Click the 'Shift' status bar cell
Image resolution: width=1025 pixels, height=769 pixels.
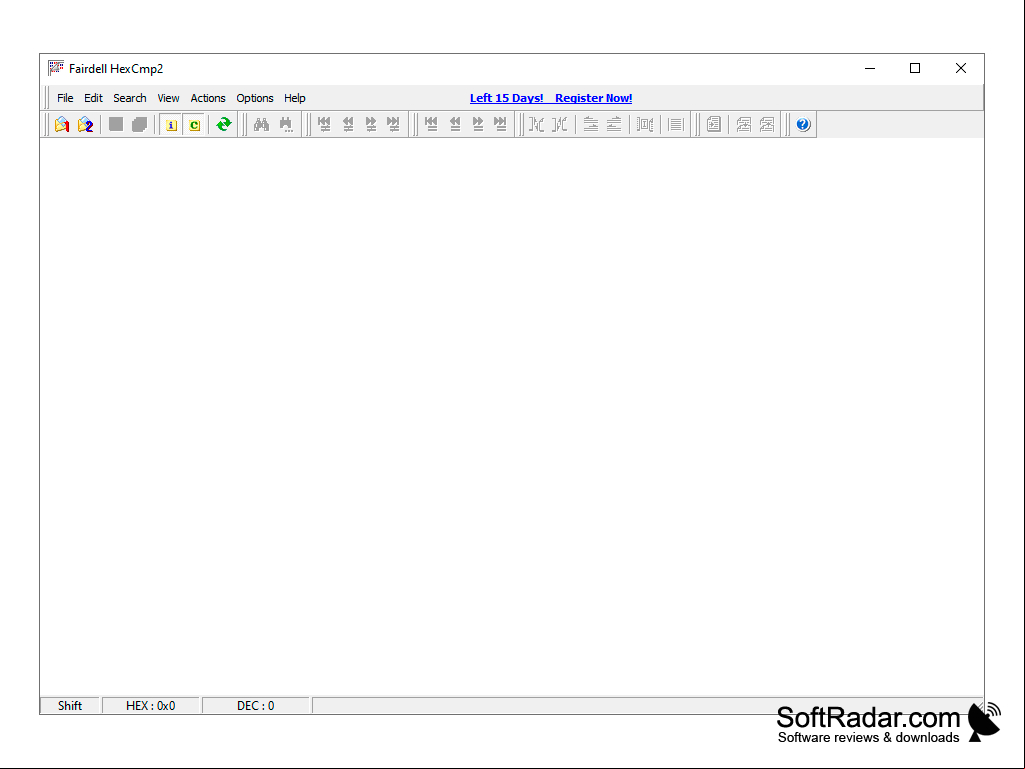tap(70, 706)
